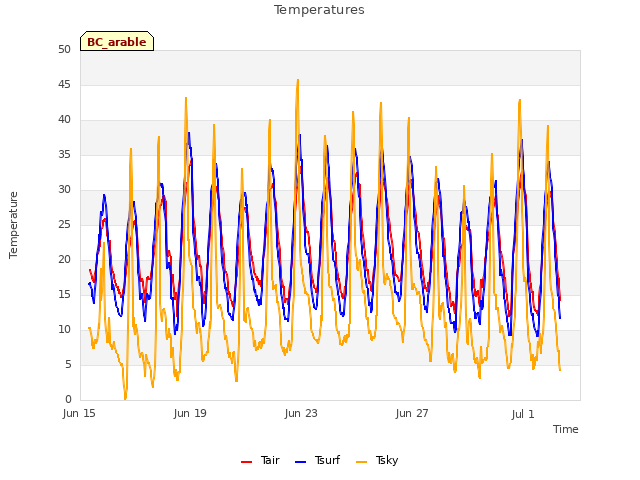
Task: Click the 0 y-axis tick label
Action: click(x=68, y=399)
